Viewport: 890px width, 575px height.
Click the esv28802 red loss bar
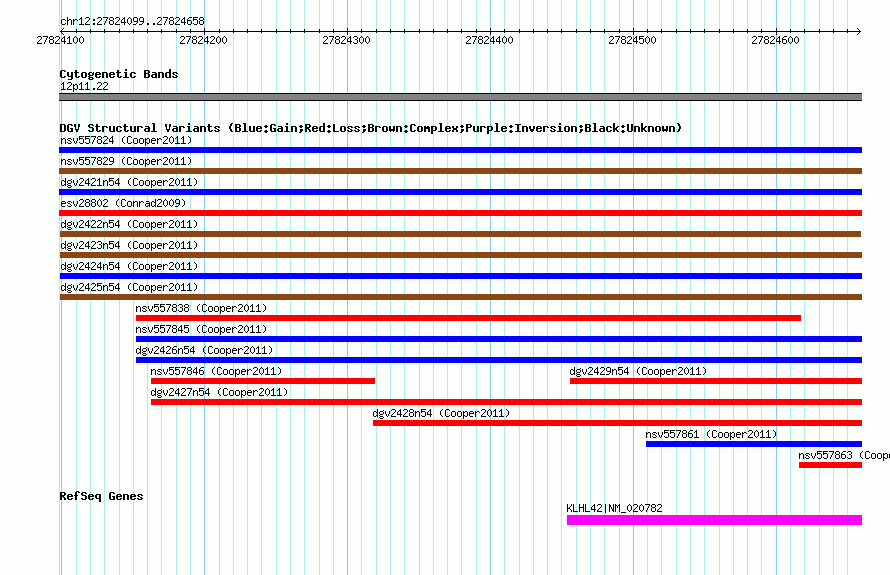pos(460,213)
